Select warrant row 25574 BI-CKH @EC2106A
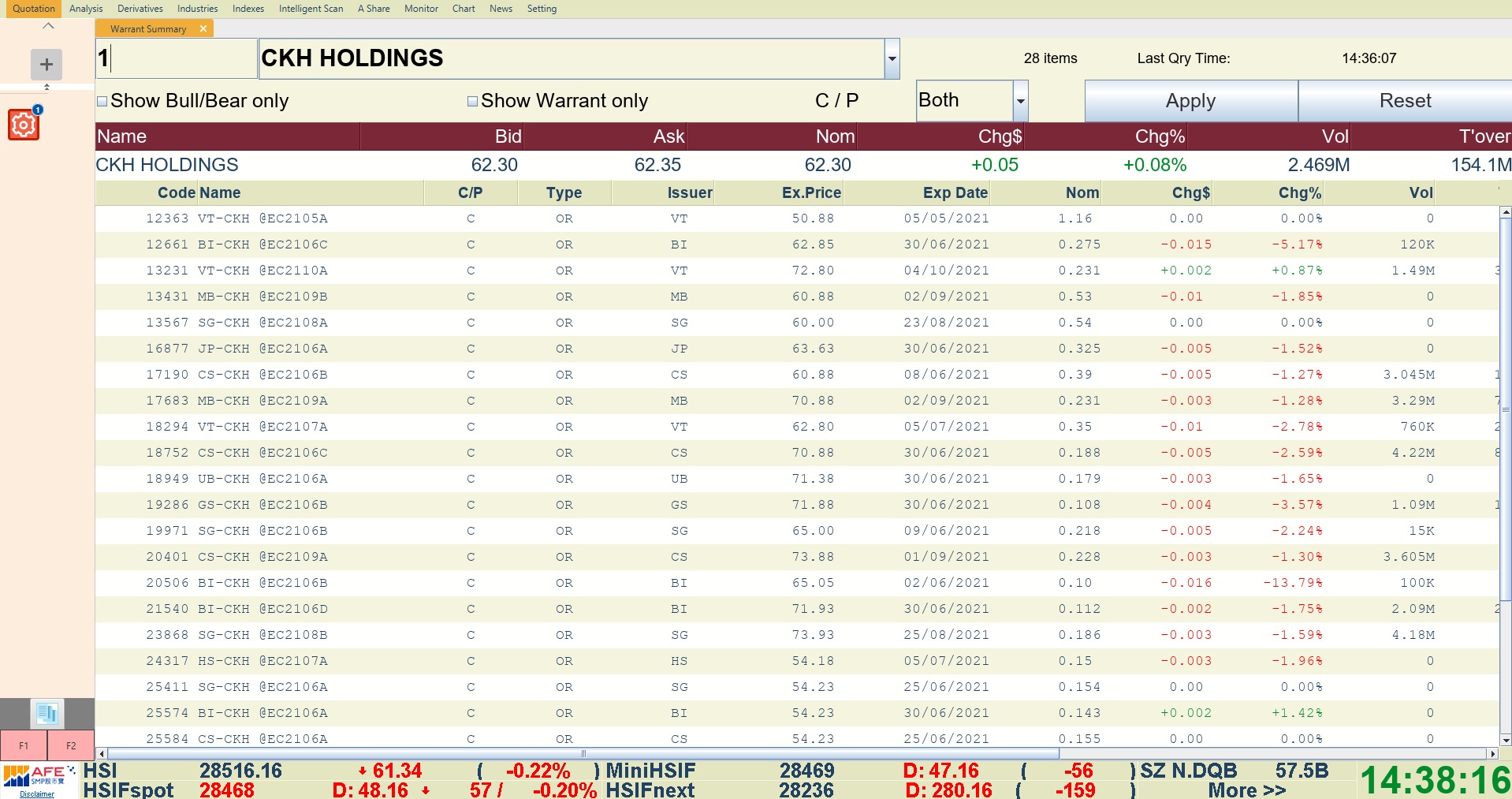1512x799 pixels. tap(797, 713)
